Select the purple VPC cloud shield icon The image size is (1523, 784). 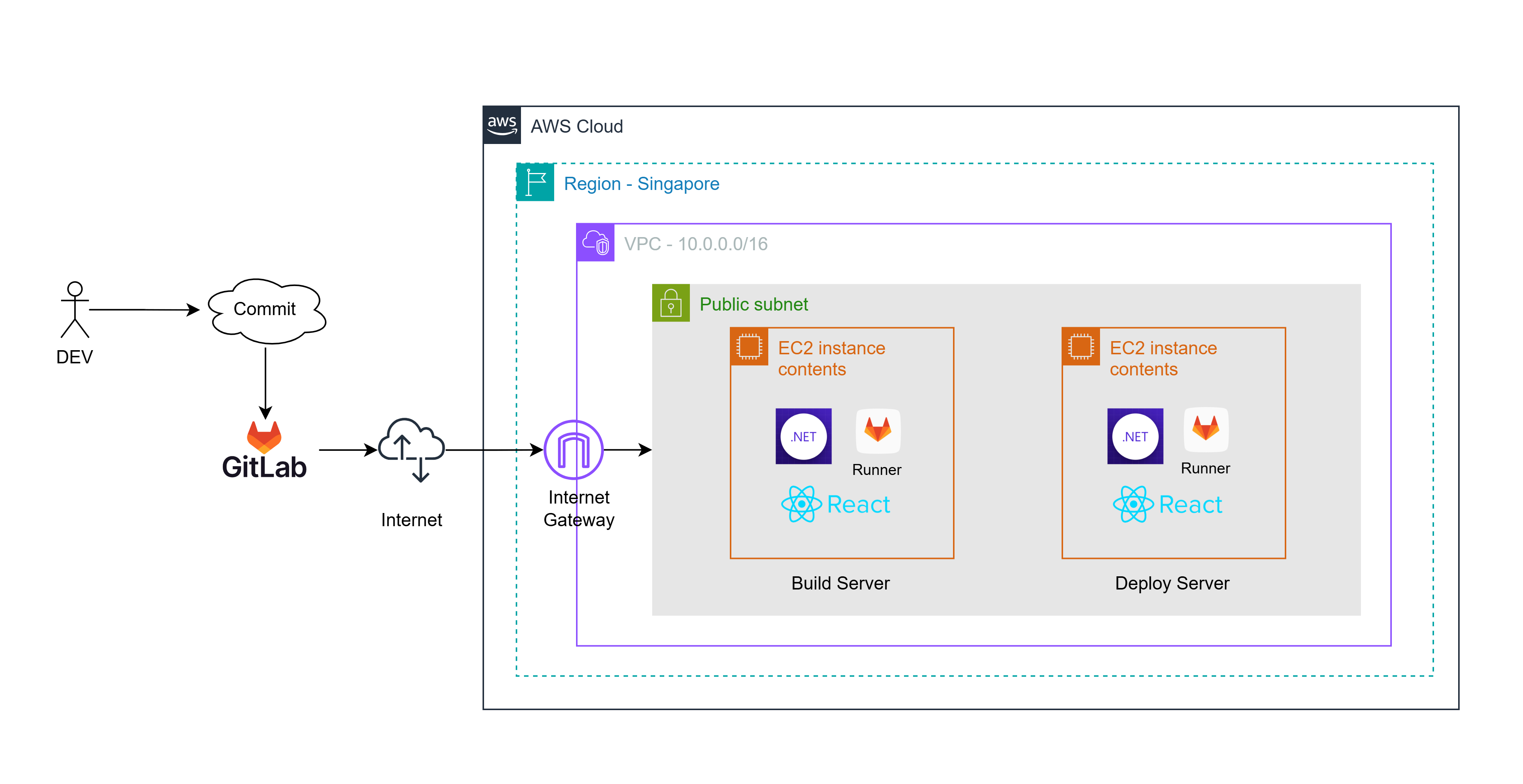595,242
